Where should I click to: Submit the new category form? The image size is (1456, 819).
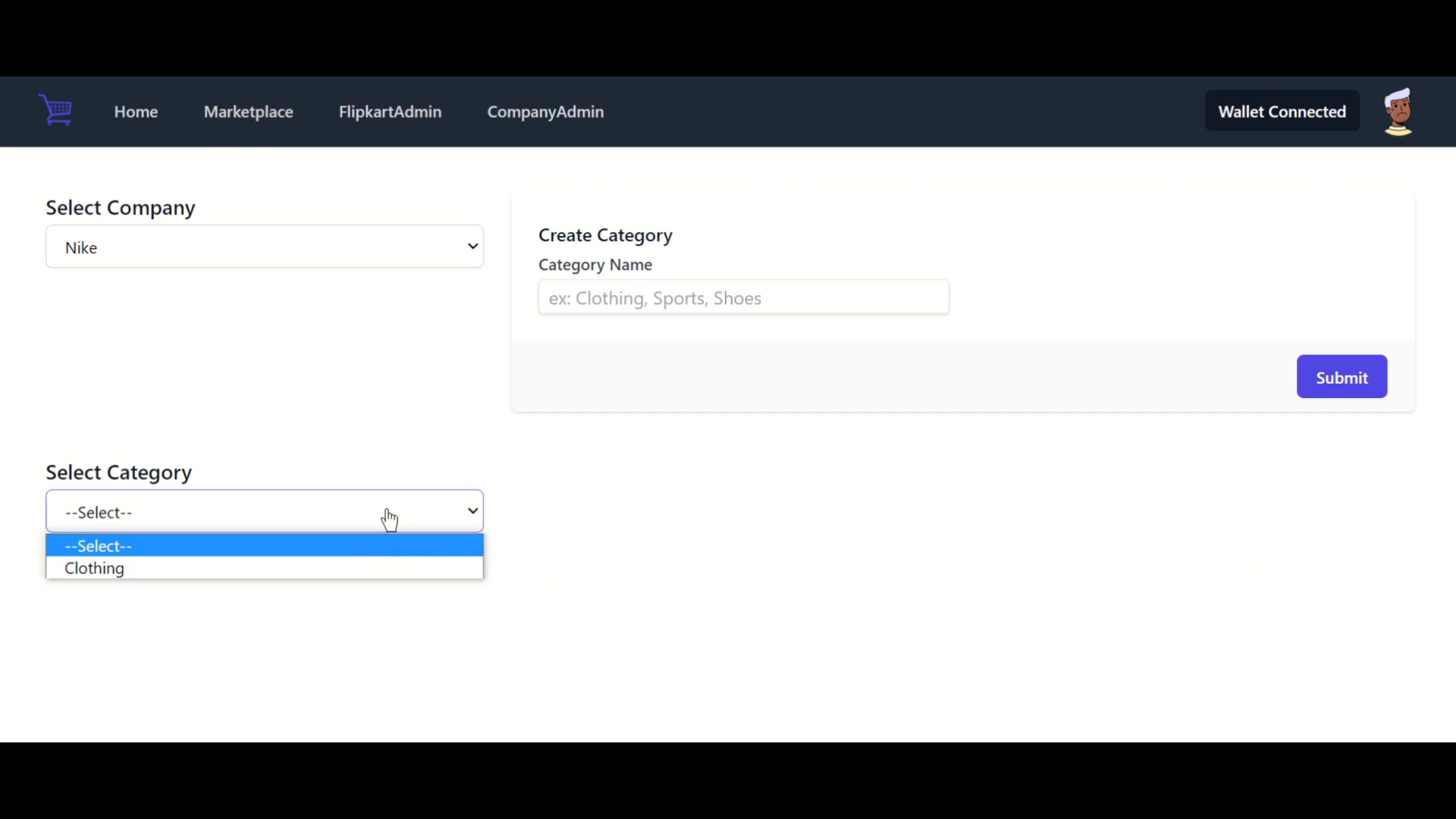click(x=1341, y=377)
